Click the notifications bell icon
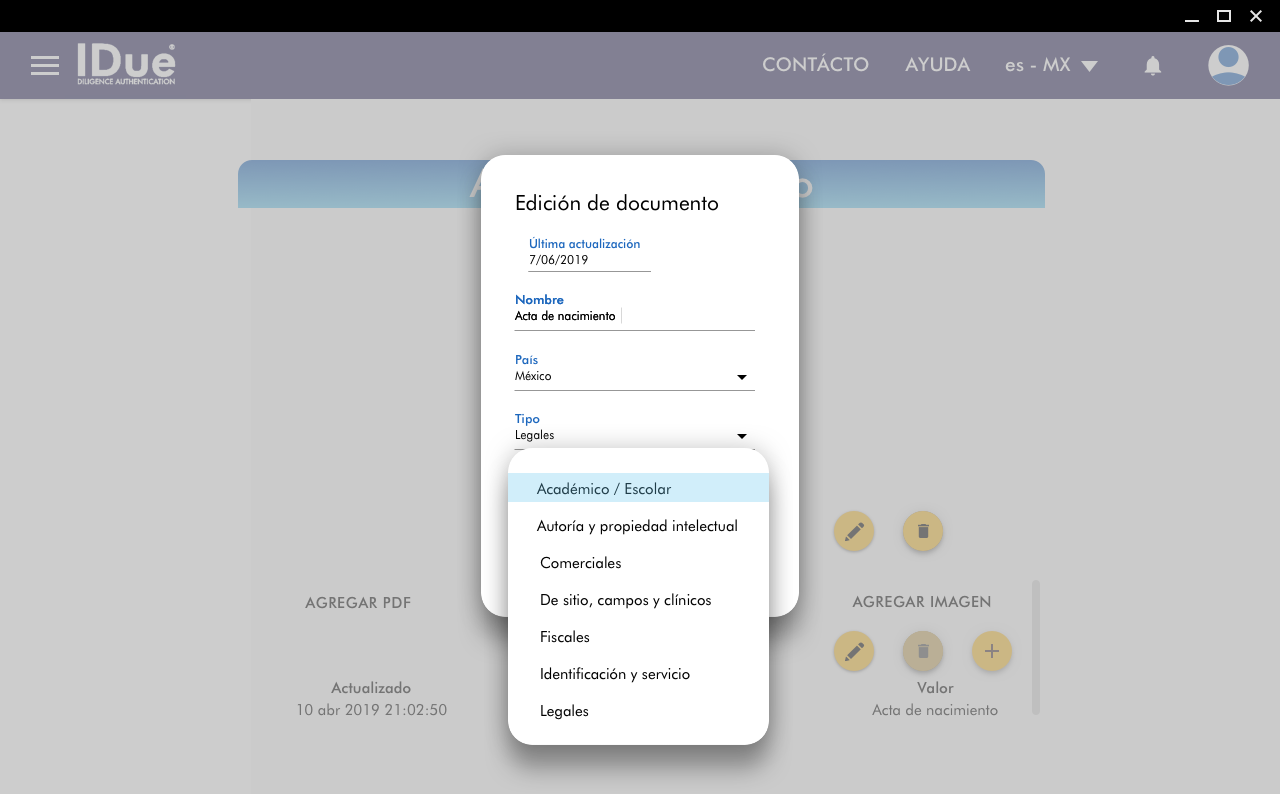Screen dimensions: 1280x794 1152,66
